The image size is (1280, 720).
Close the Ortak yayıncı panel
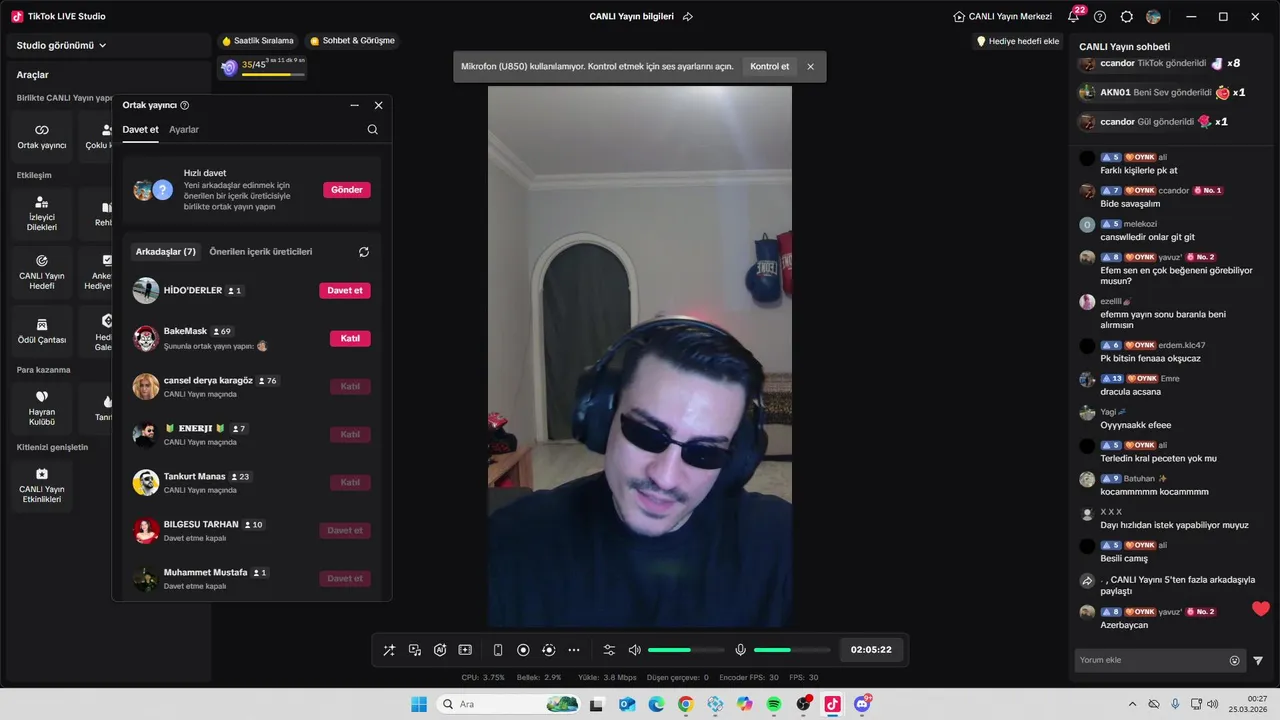point(378,105)
